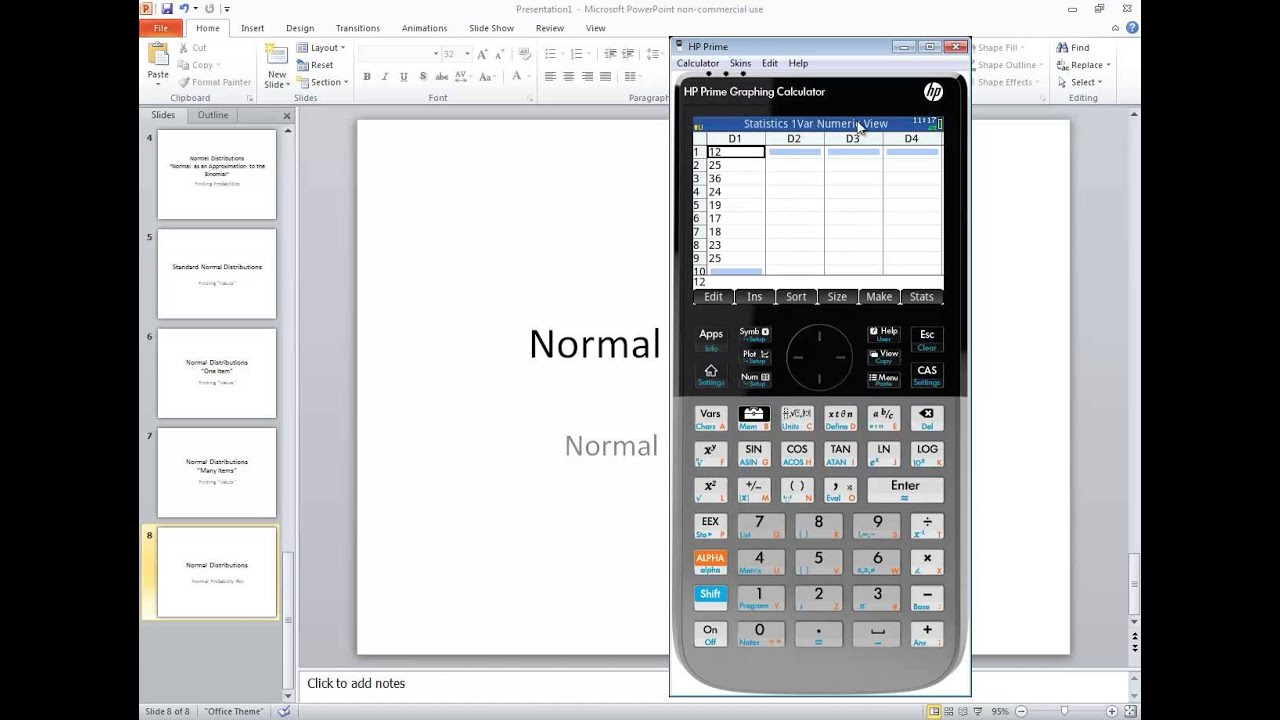Click cell D1 row 1 containing 12
This screenshot has height=720, width=1280.
coord(735,152)
